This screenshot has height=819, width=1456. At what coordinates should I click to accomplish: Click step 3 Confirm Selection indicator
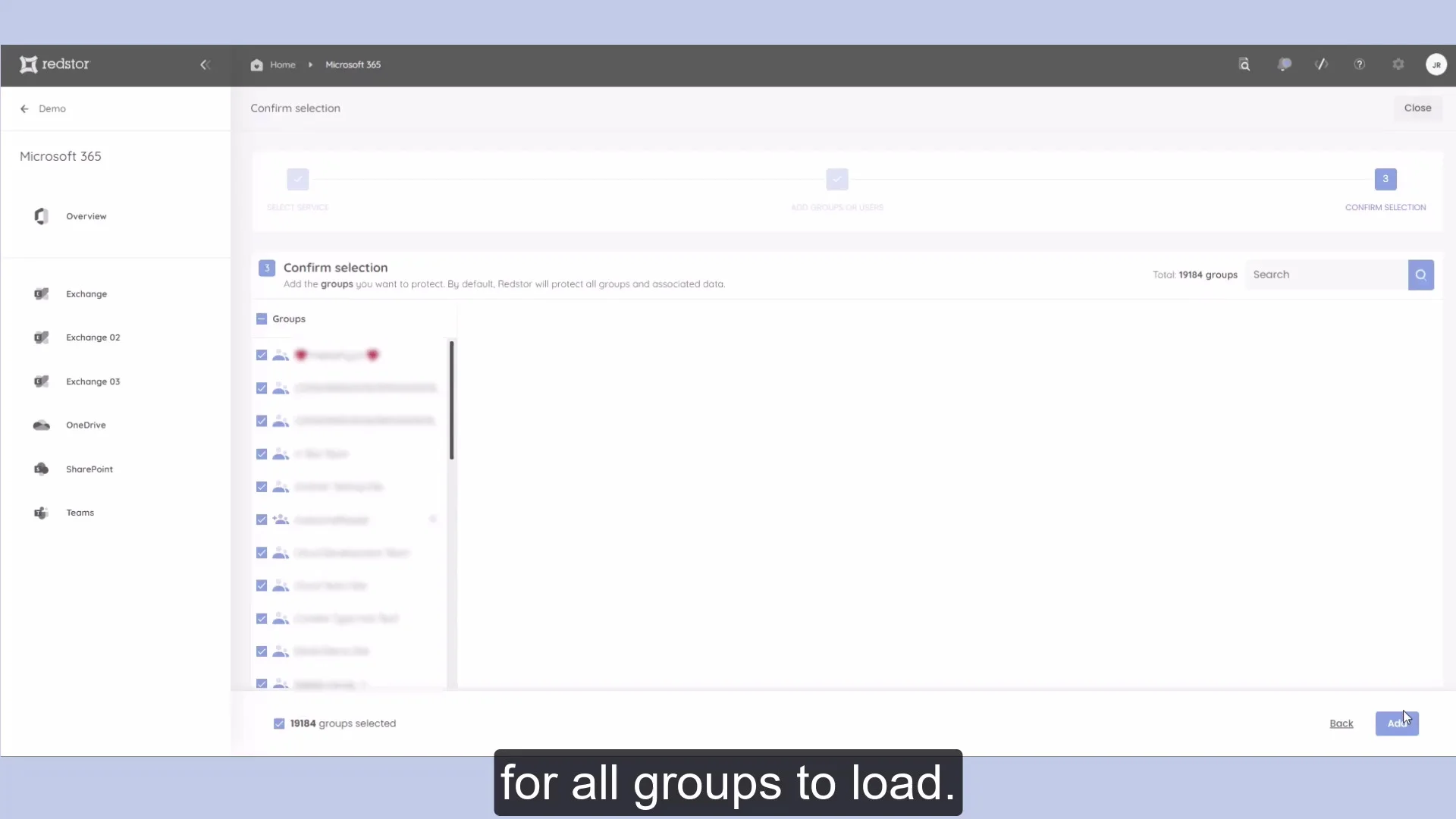point(1385,180)
